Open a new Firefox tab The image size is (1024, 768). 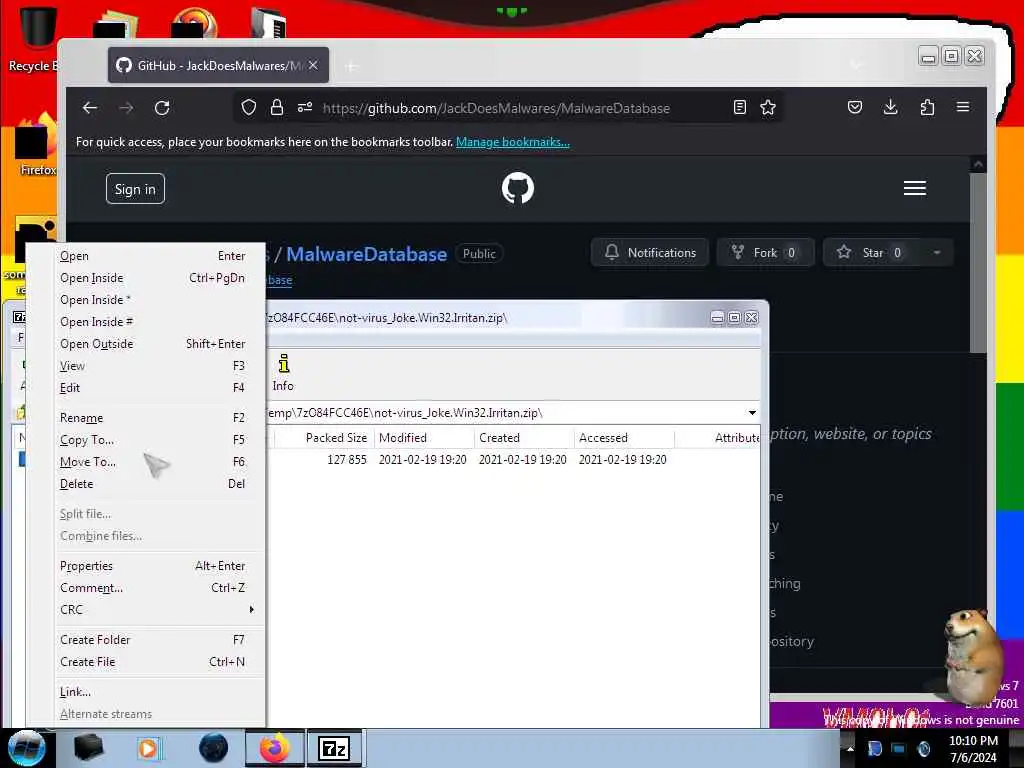coord(351,66)
